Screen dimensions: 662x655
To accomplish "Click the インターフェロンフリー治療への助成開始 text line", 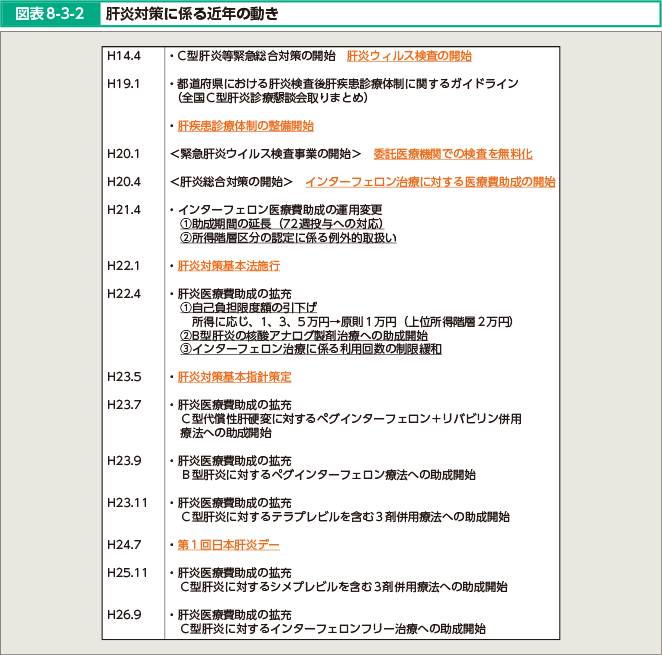I will (332, 629).
